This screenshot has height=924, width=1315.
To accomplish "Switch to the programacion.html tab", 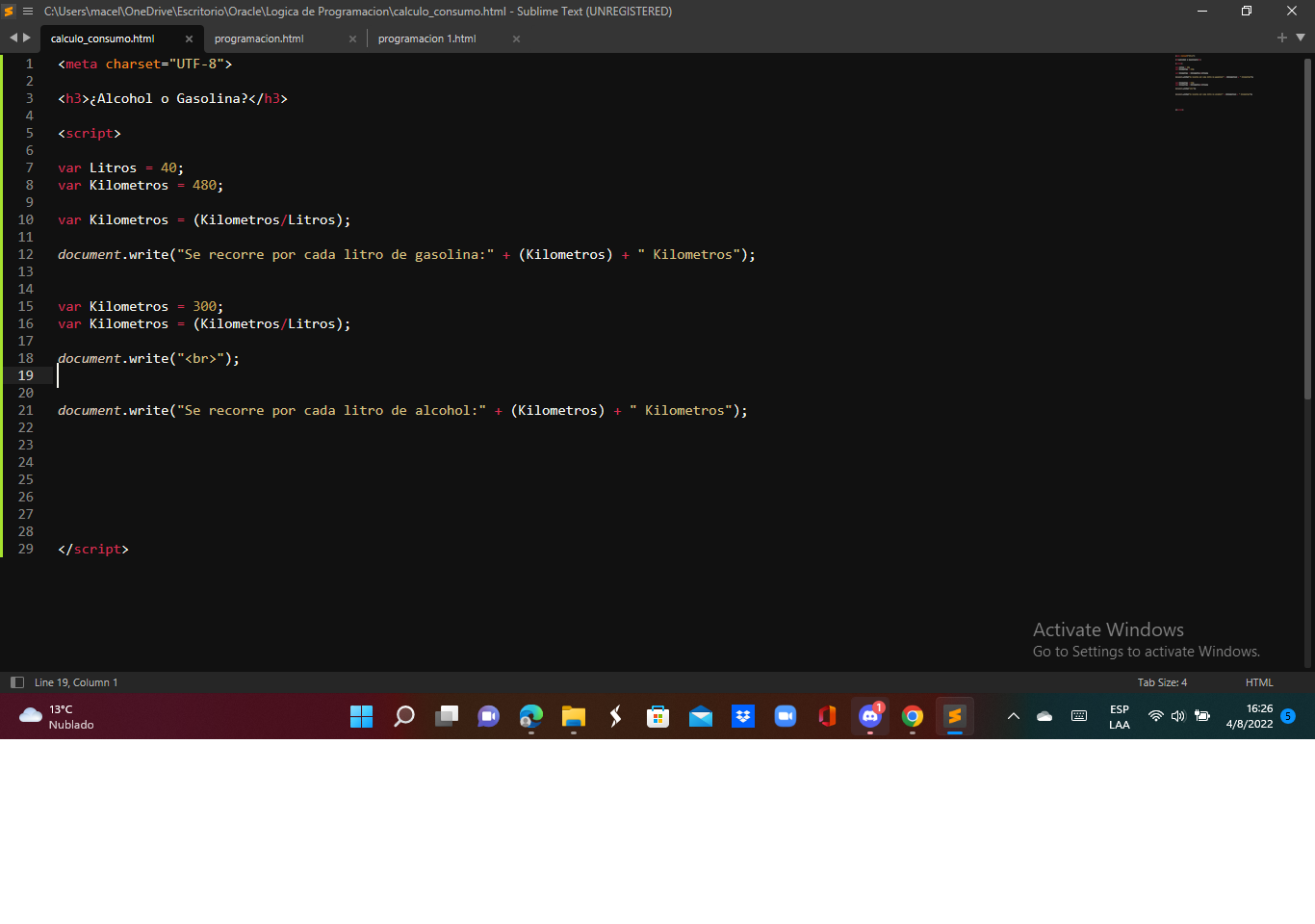I will point(259,38).
